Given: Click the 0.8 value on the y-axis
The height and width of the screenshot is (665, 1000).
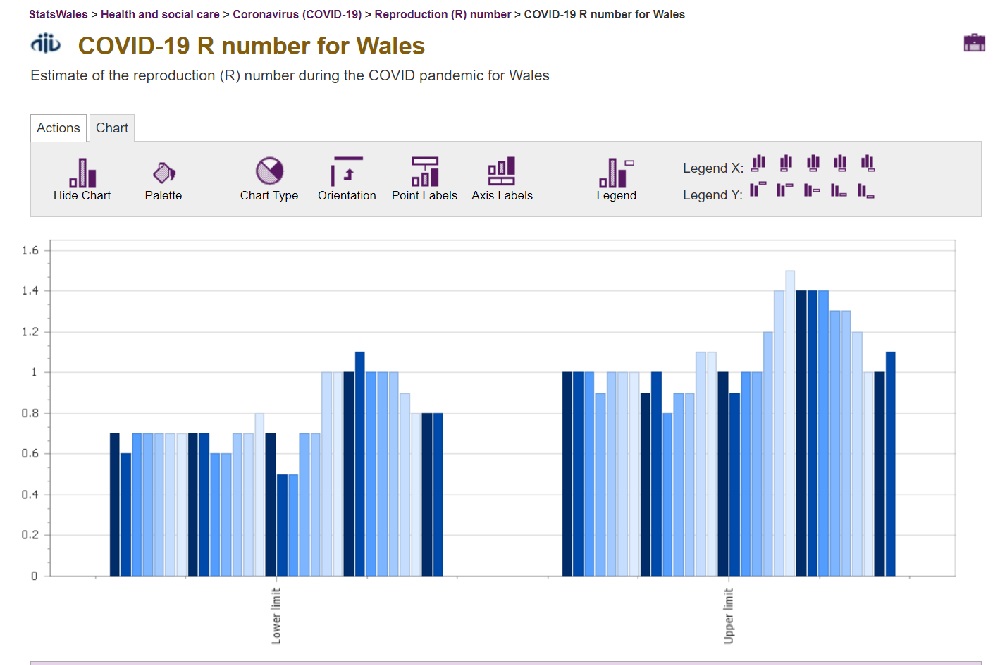Looking at the screenshot, I should click(x=30, y=413).
